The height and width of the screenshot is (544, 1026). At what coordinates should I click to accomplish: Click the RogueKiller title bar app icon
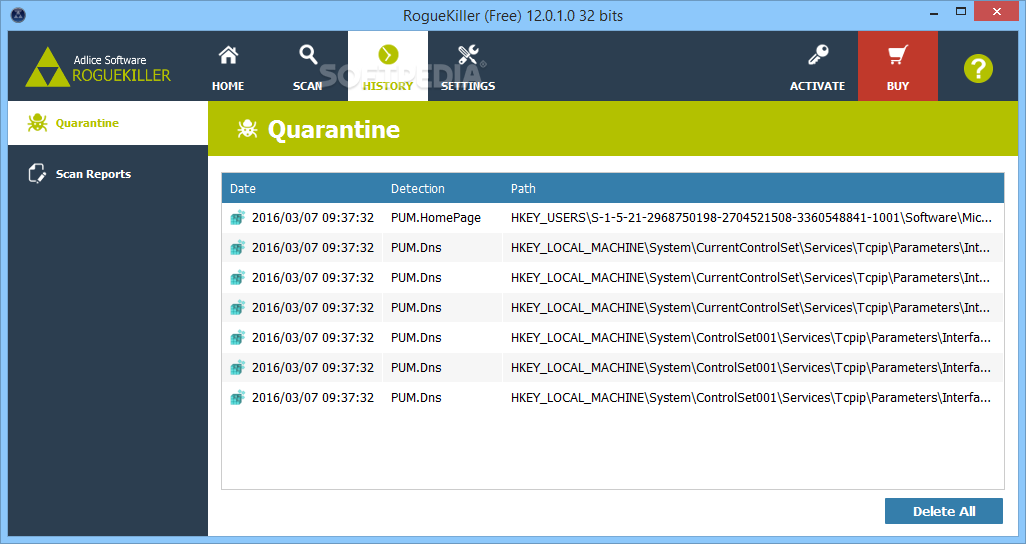(x=18, y=14)
